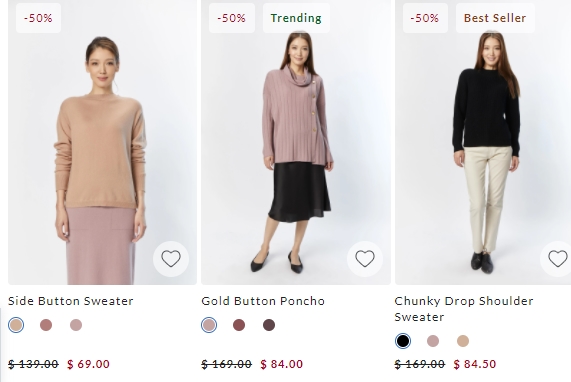Add Side Button Sweater to wishlist
Screen dimensions: 571x382
(x=171, y=259)
